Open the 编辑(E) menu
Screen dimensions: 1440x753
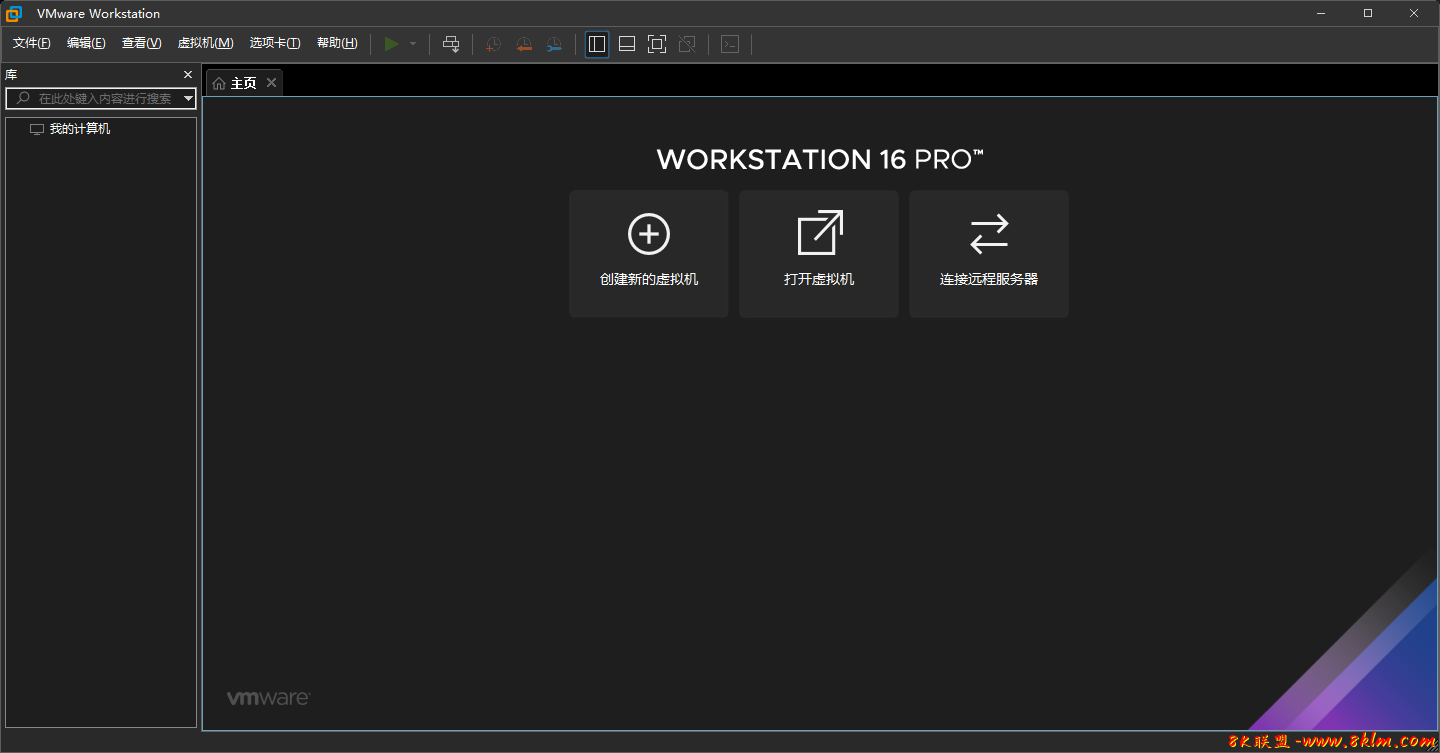pyautogui.click(x=86, y=43)
